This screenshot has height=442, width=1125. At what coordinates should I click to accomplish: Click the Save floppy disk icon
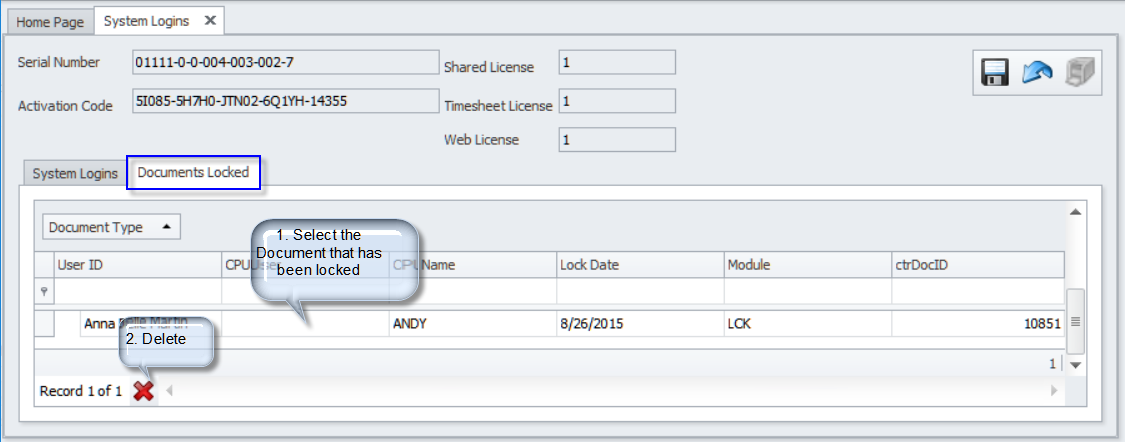995,73
